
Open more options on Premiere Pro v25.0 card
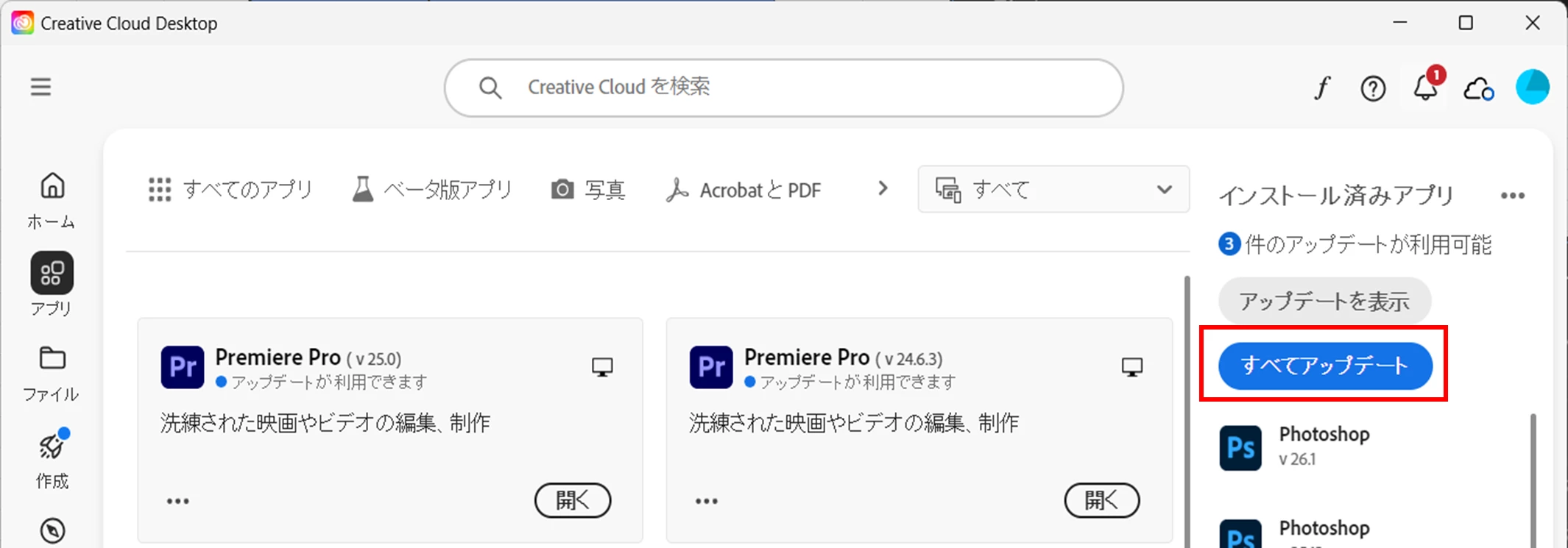pyautogui.click(x=177, y=501)
